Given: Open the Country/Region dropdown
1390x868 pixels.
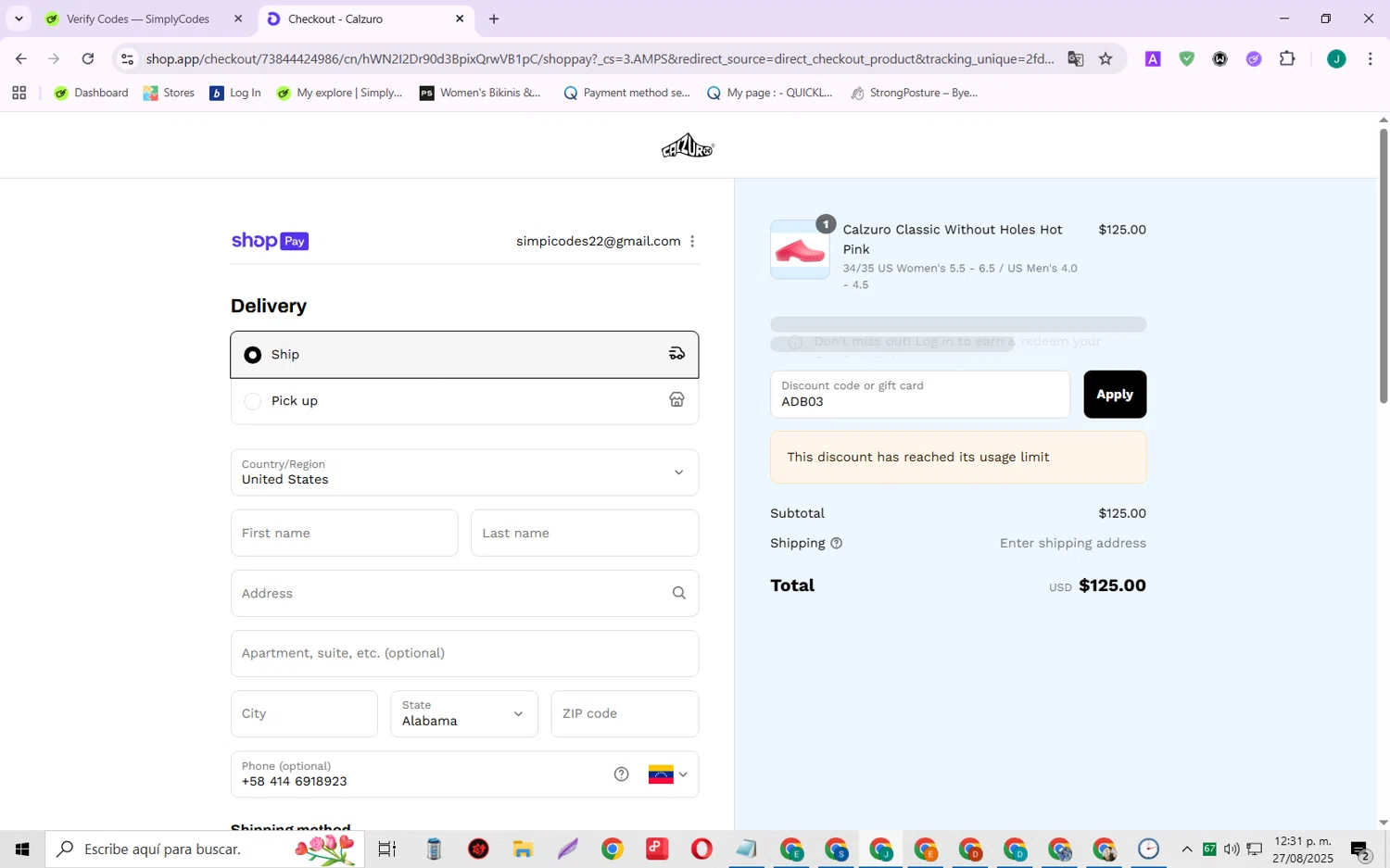Looking at the screenshot, I should (464, 472).
